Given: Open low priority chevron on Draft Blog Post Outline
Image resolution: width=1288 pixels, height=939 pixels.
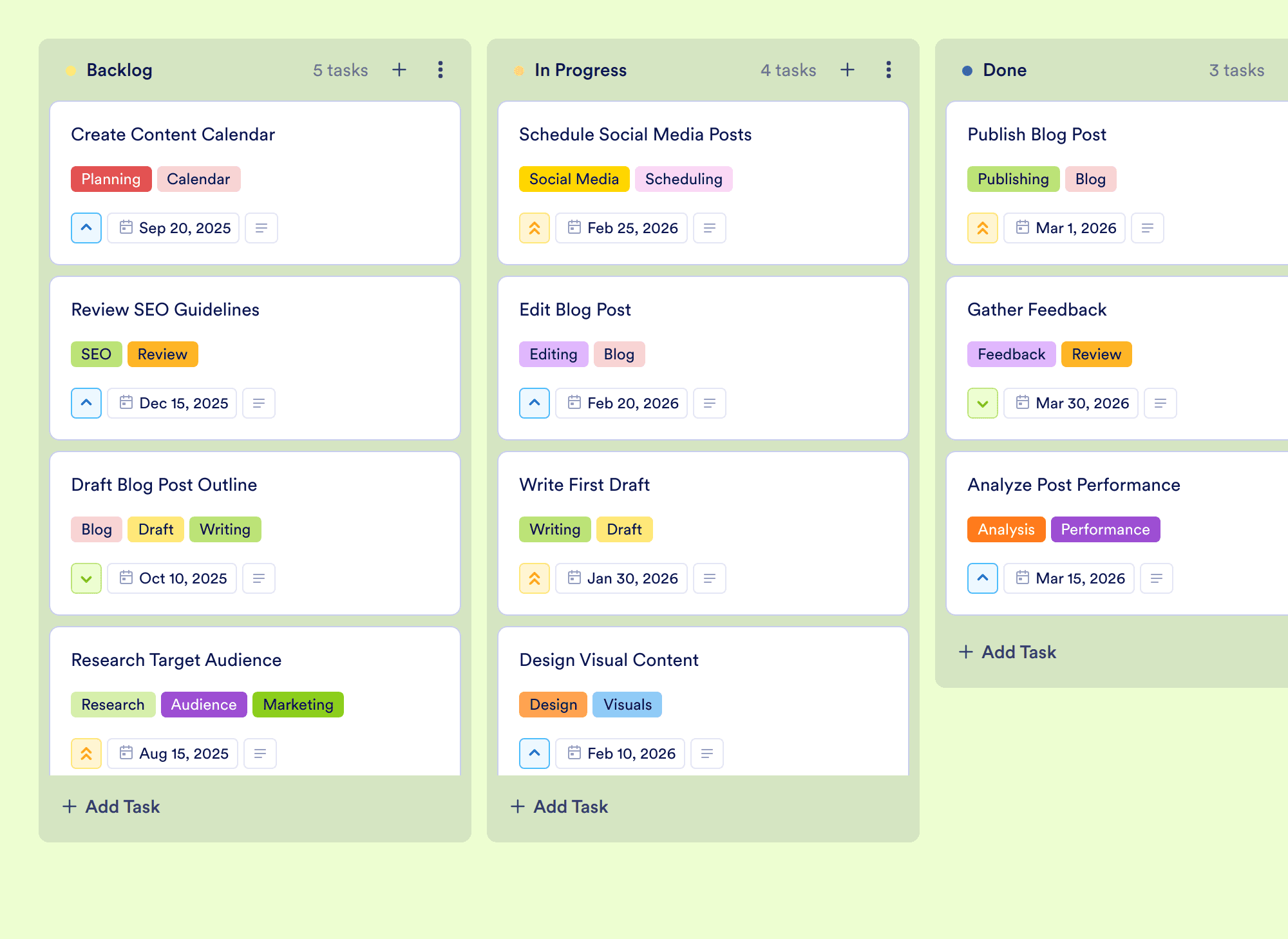Looking at the screenshot, I should [86, 578].
